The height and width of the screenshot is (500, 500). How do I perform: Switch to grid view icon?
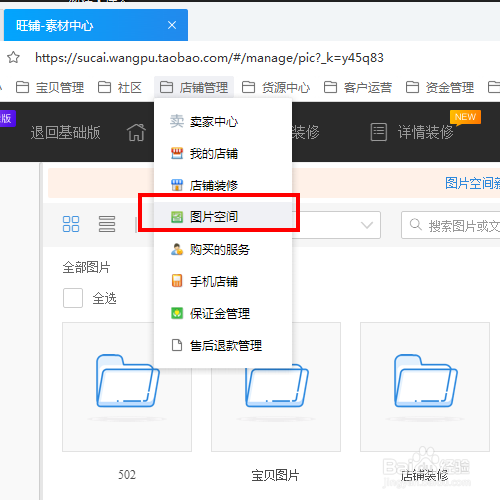click(x=71, y=224)
